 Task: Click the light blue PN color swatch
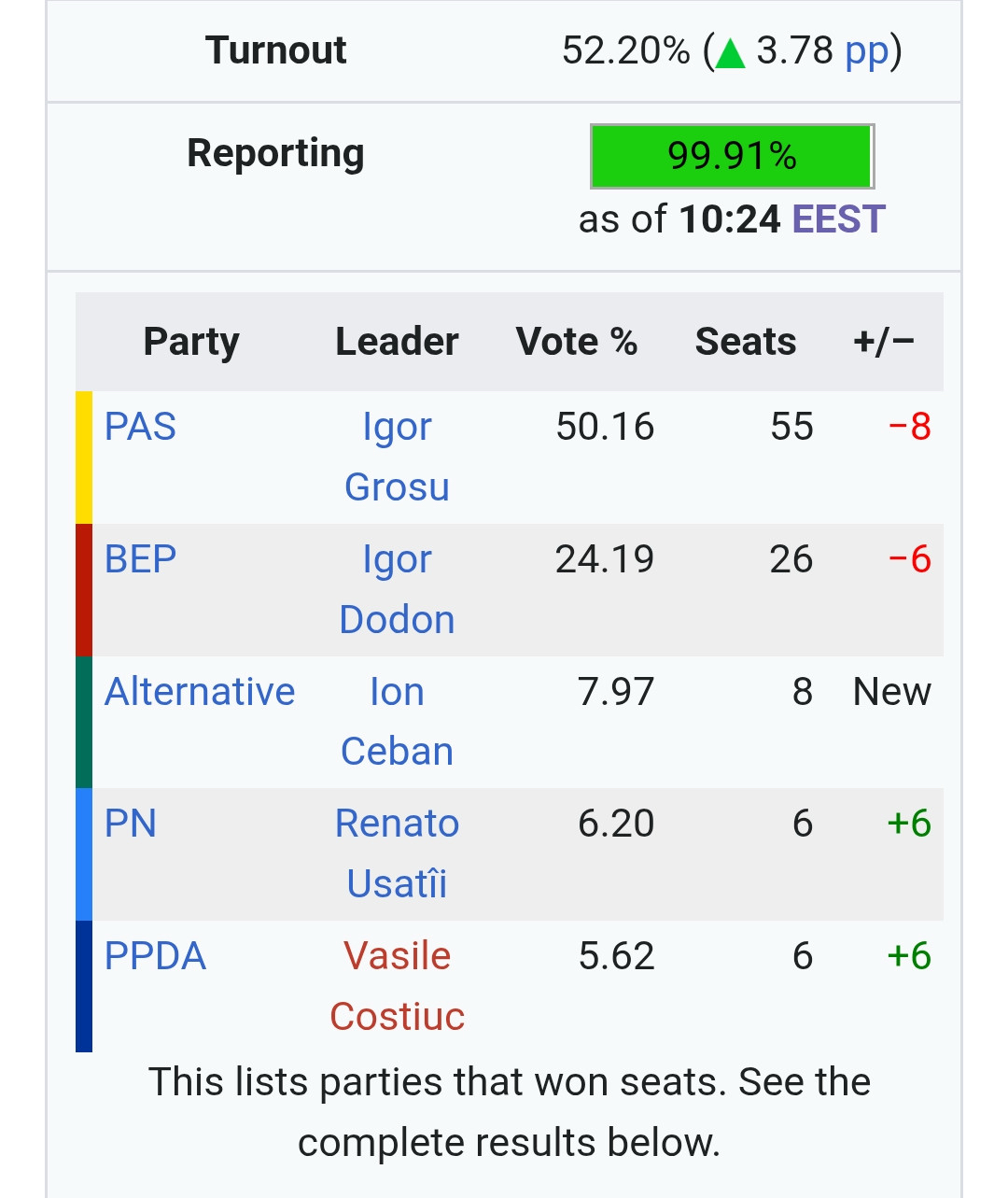pos(84,853)
